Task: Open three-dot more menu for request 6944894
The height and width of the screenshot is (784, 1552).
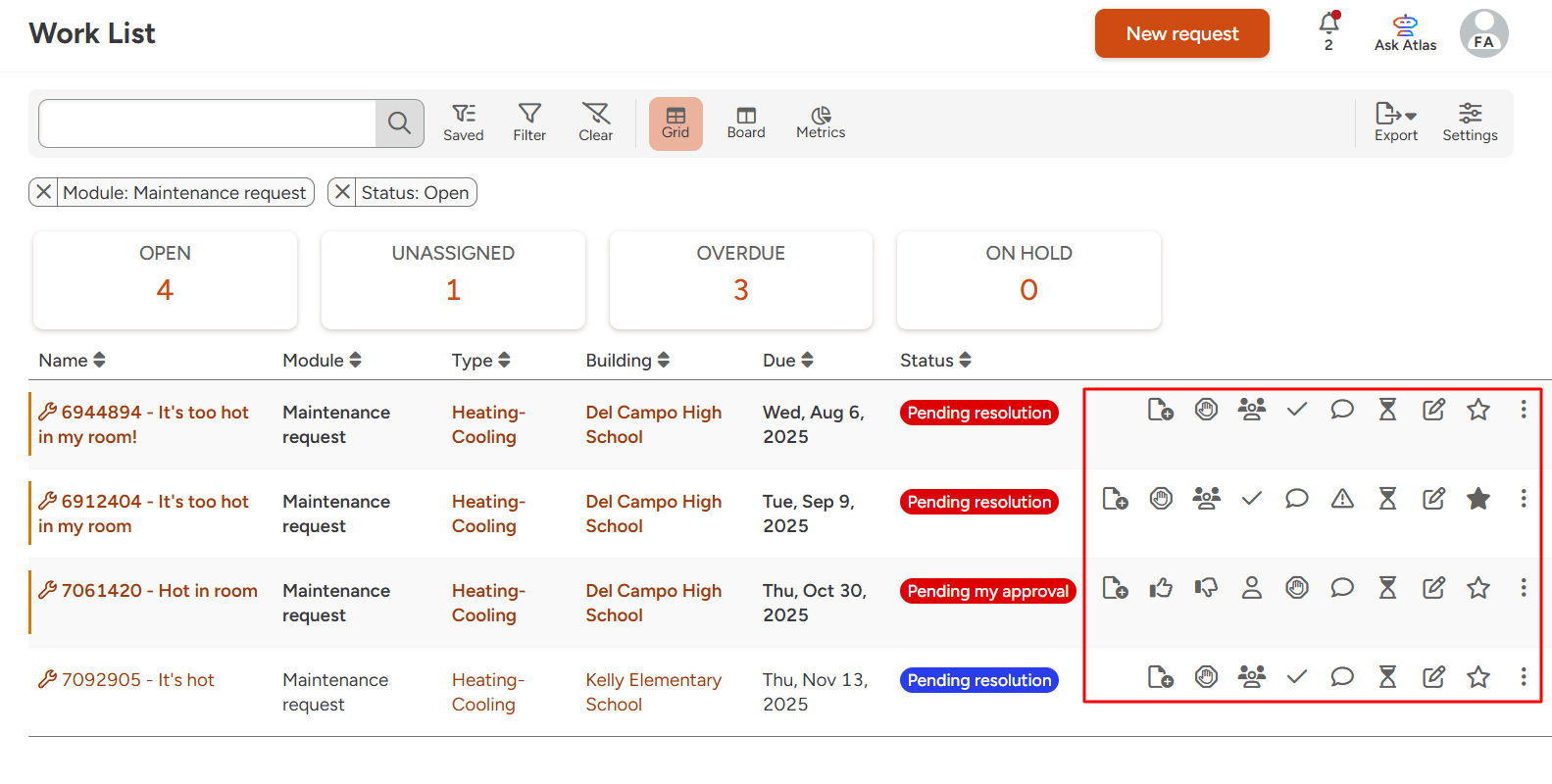Action: click(1524, 410)
